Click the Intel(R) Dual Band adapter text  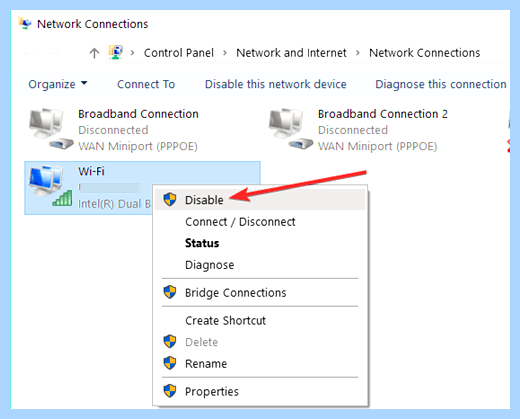click(x=115, y=204)
